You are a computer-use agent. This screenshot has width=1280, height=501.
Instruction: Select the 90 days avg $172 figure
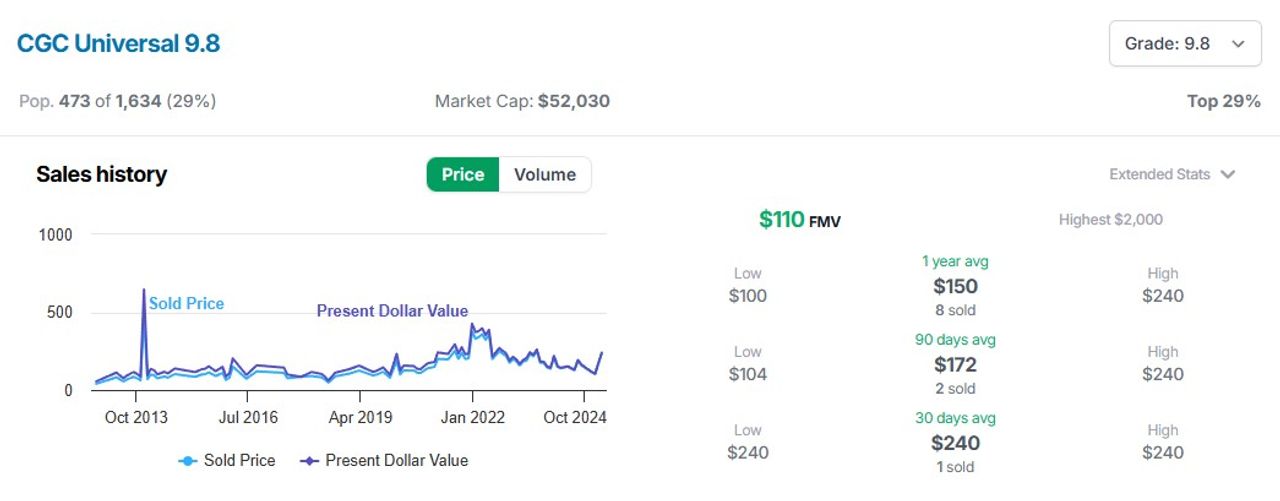point(955,364)
